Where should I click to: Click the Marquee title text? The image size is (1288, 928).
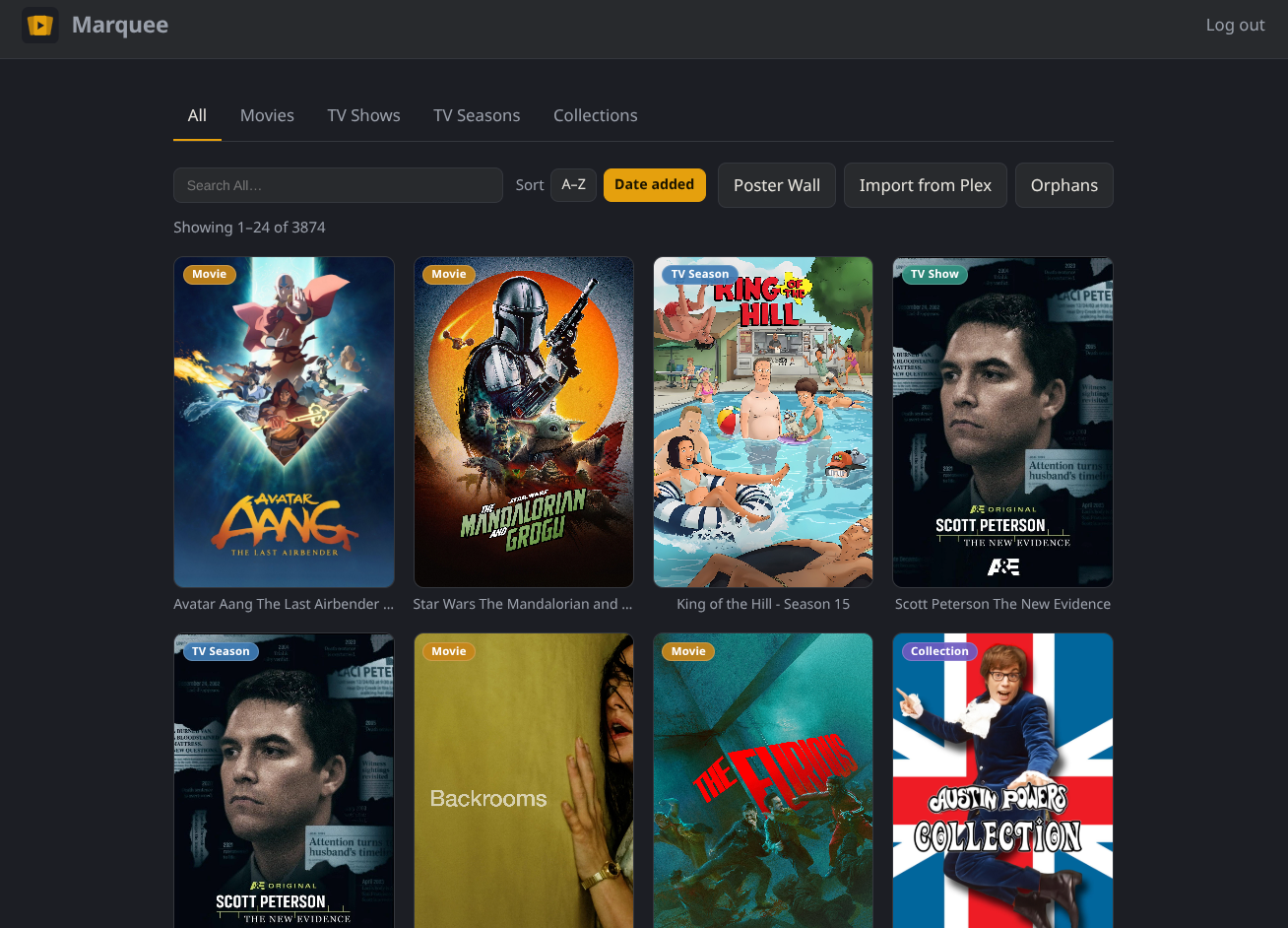(x=120, y=26)
